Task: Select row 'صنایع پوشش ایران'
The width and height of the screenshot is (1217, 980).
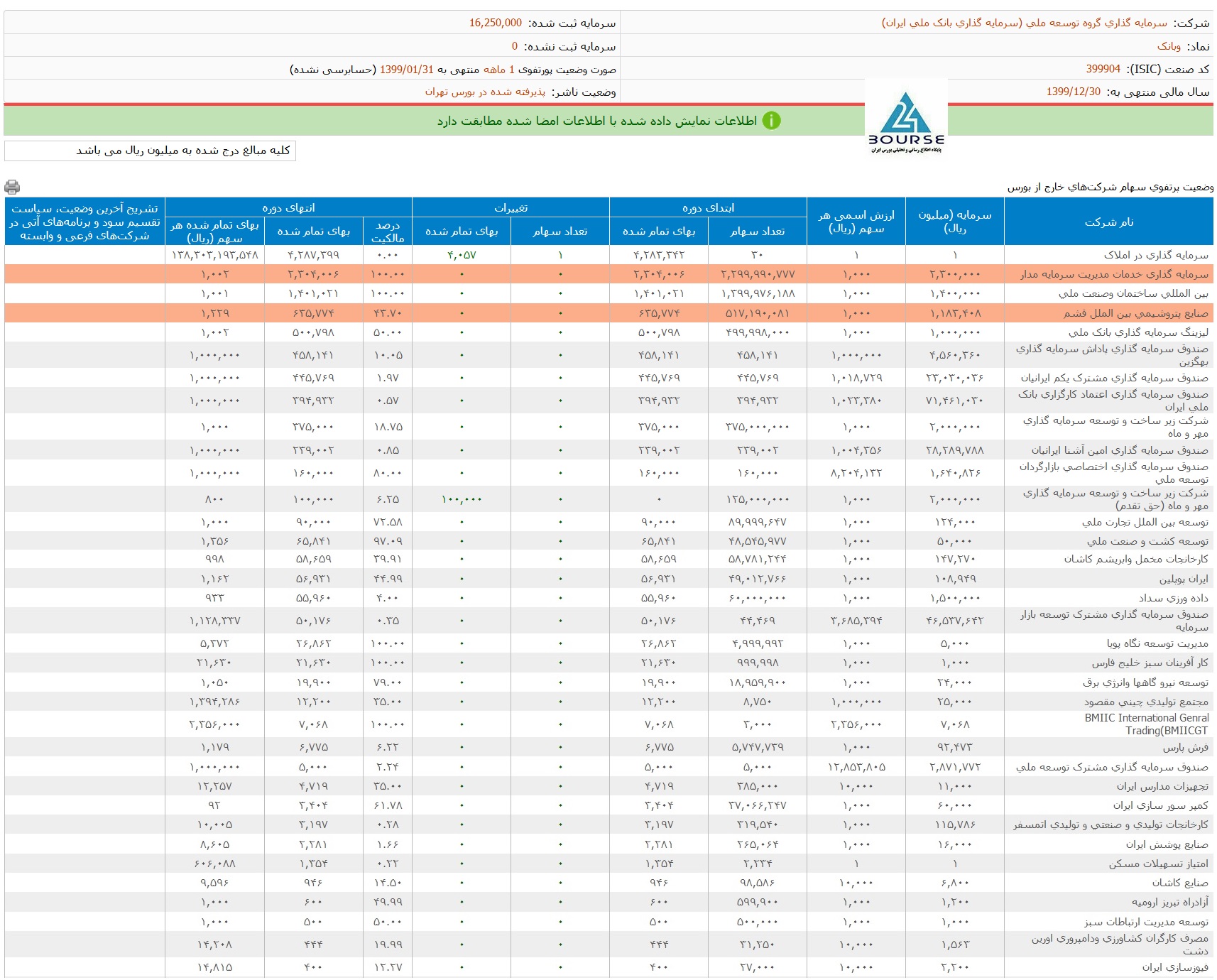Action: coord(609,844)
